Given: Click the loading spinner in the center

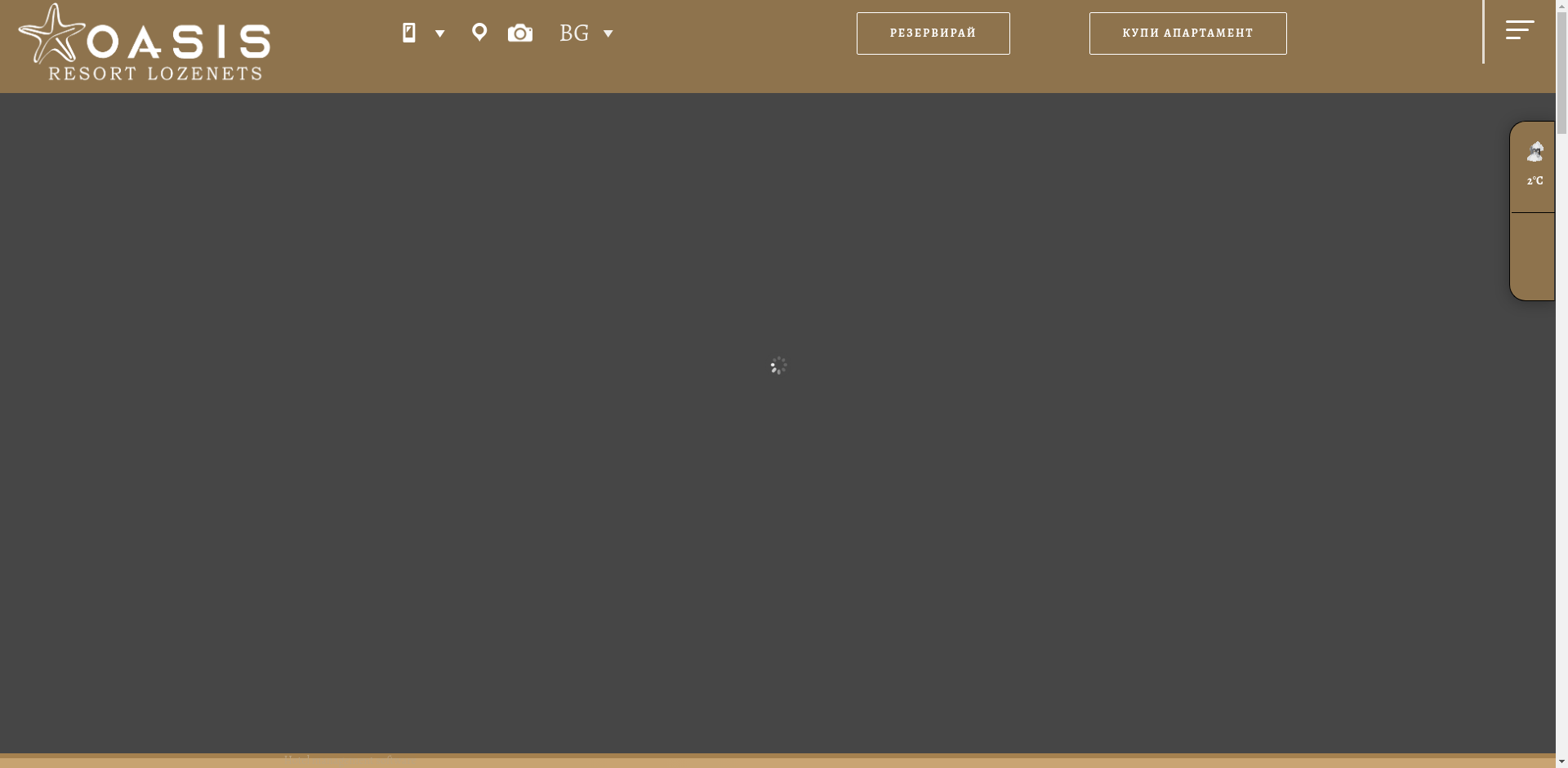Looking at the screenshot, I should (x=778, y=366).
